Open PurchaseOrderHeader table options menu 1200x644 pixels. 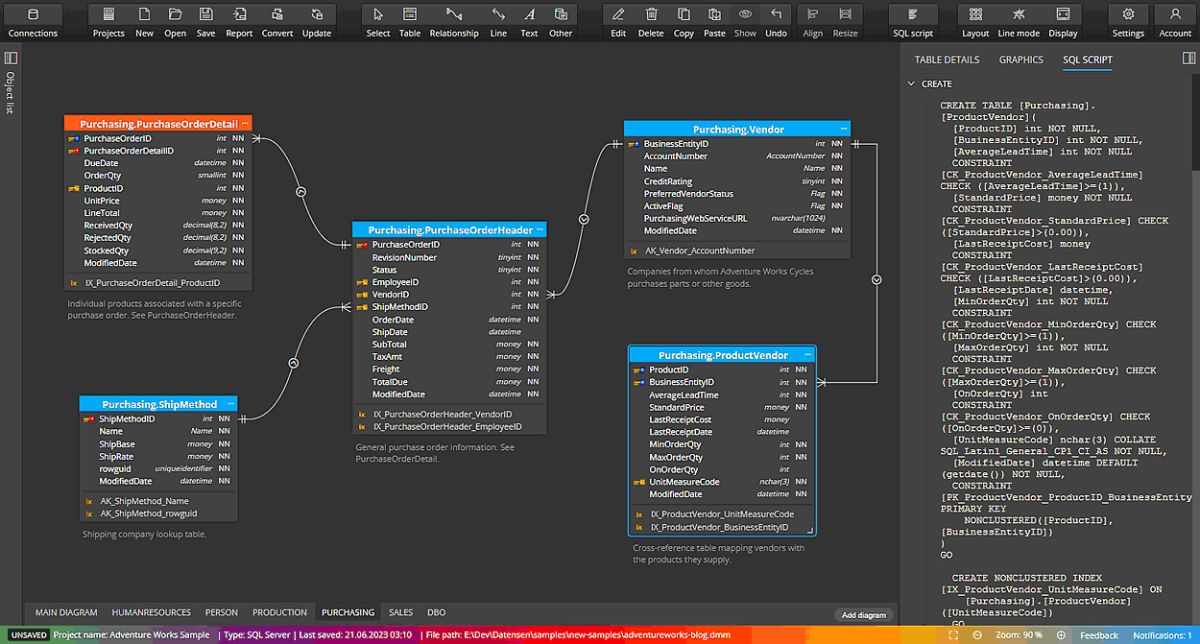click(540, 230)
